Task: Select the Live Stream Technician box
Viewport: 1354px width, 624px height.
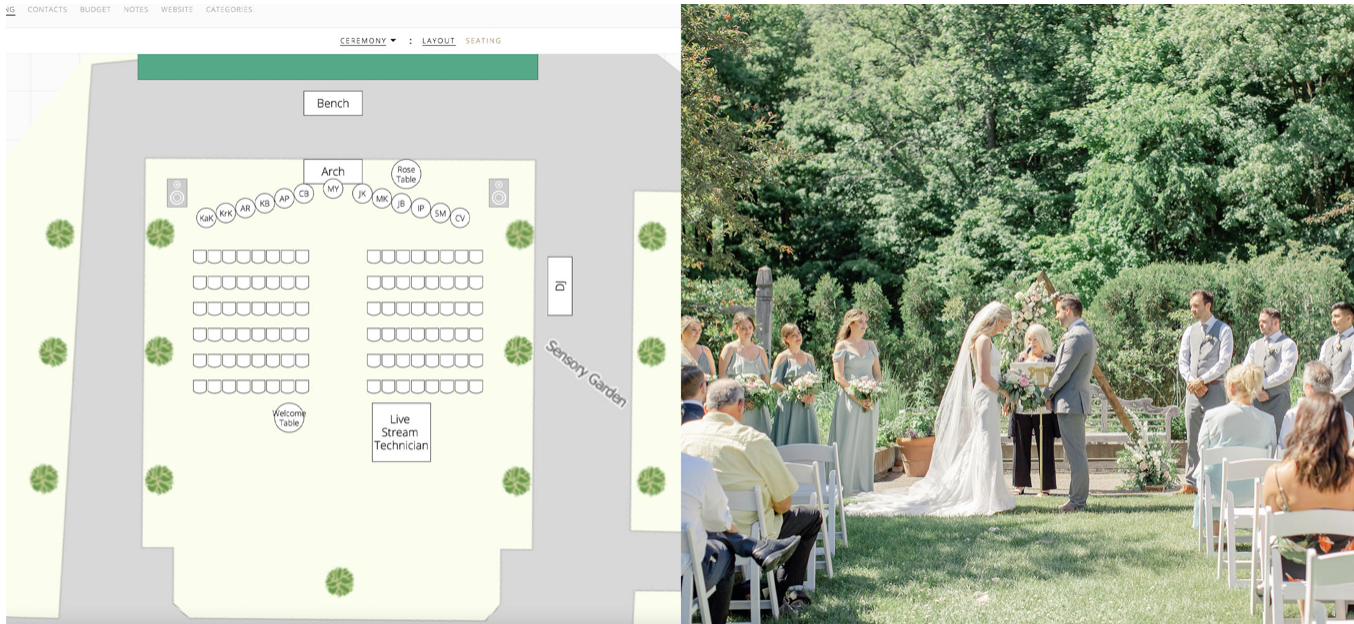Action: tap(401, 432)
